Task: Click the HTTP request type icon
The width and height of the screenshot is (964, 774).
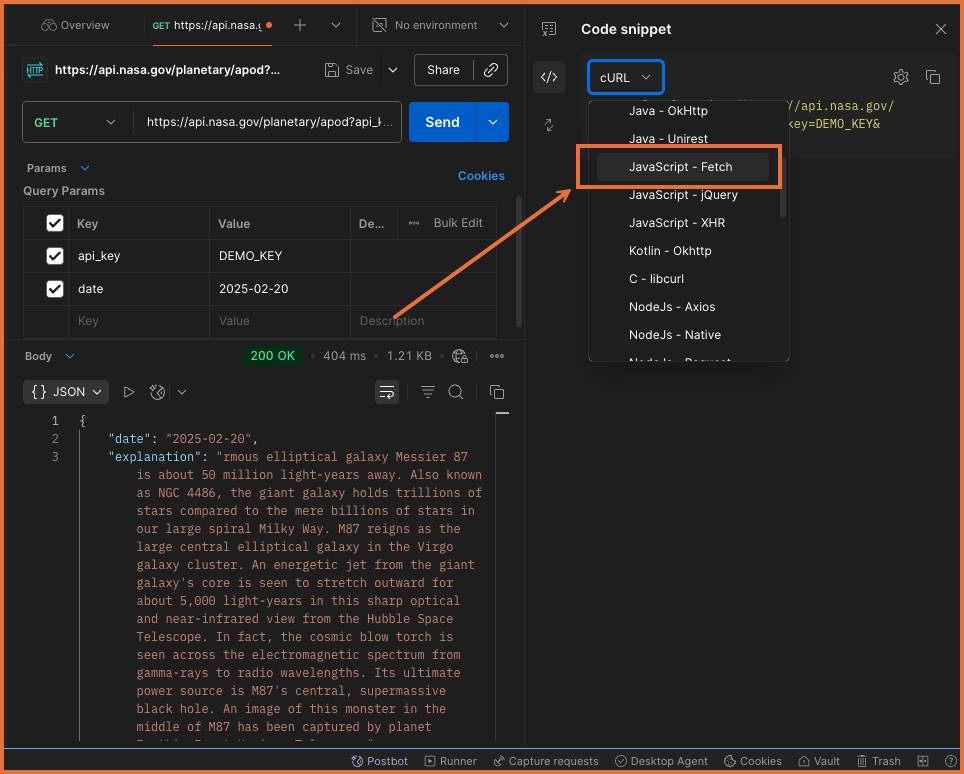Action: point(34,70)
